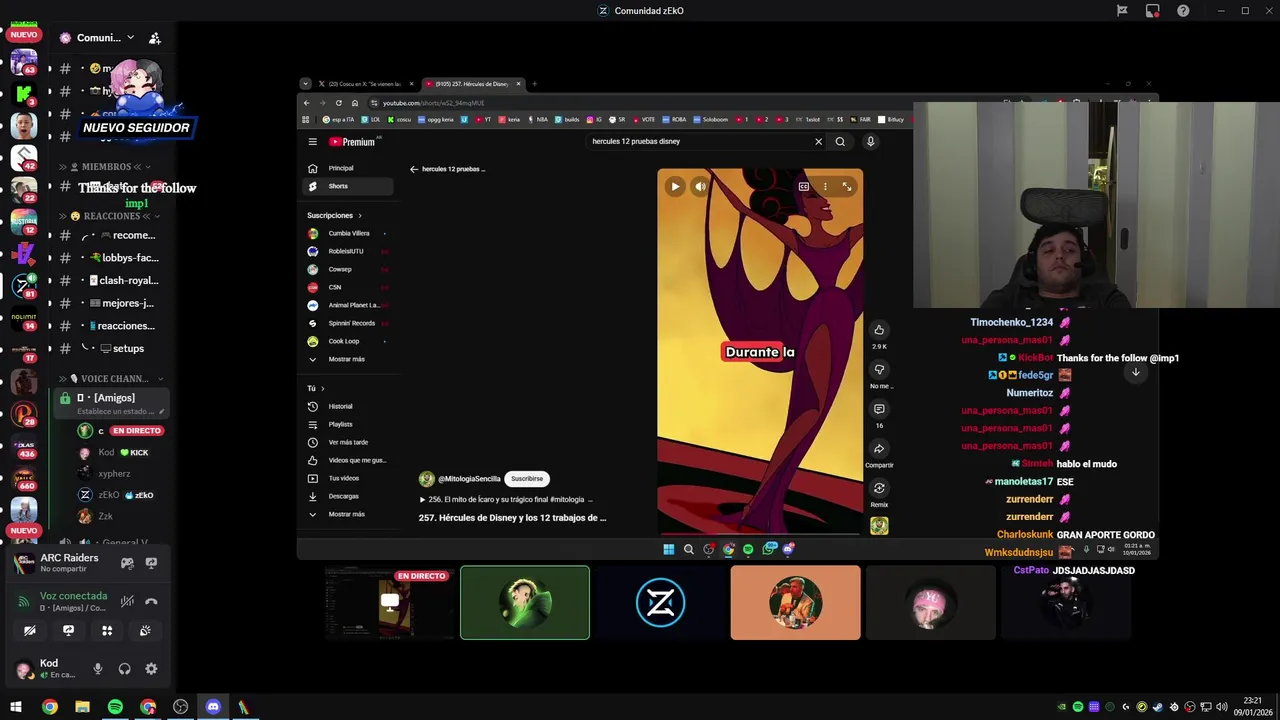Click Compartir share arrow on short
Screen dimensions: 1280x720
(879, 449)
